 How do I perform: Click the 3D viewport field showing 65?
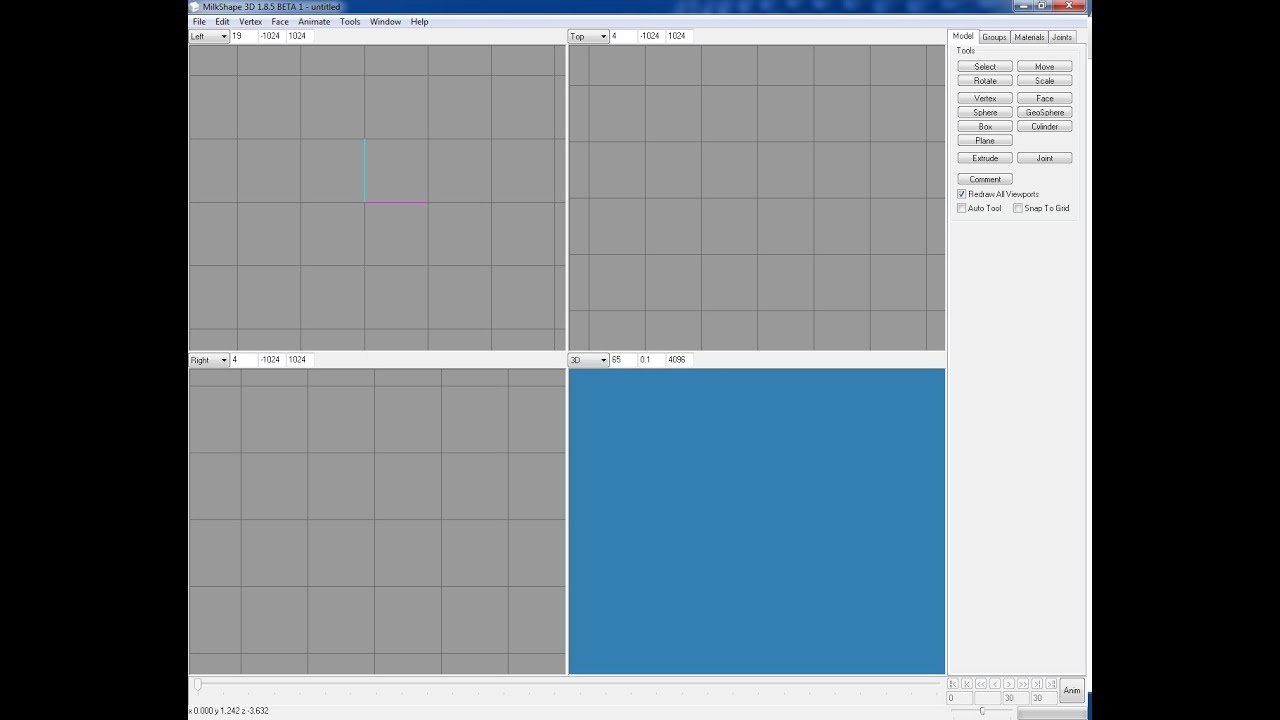tap(623, 360)
